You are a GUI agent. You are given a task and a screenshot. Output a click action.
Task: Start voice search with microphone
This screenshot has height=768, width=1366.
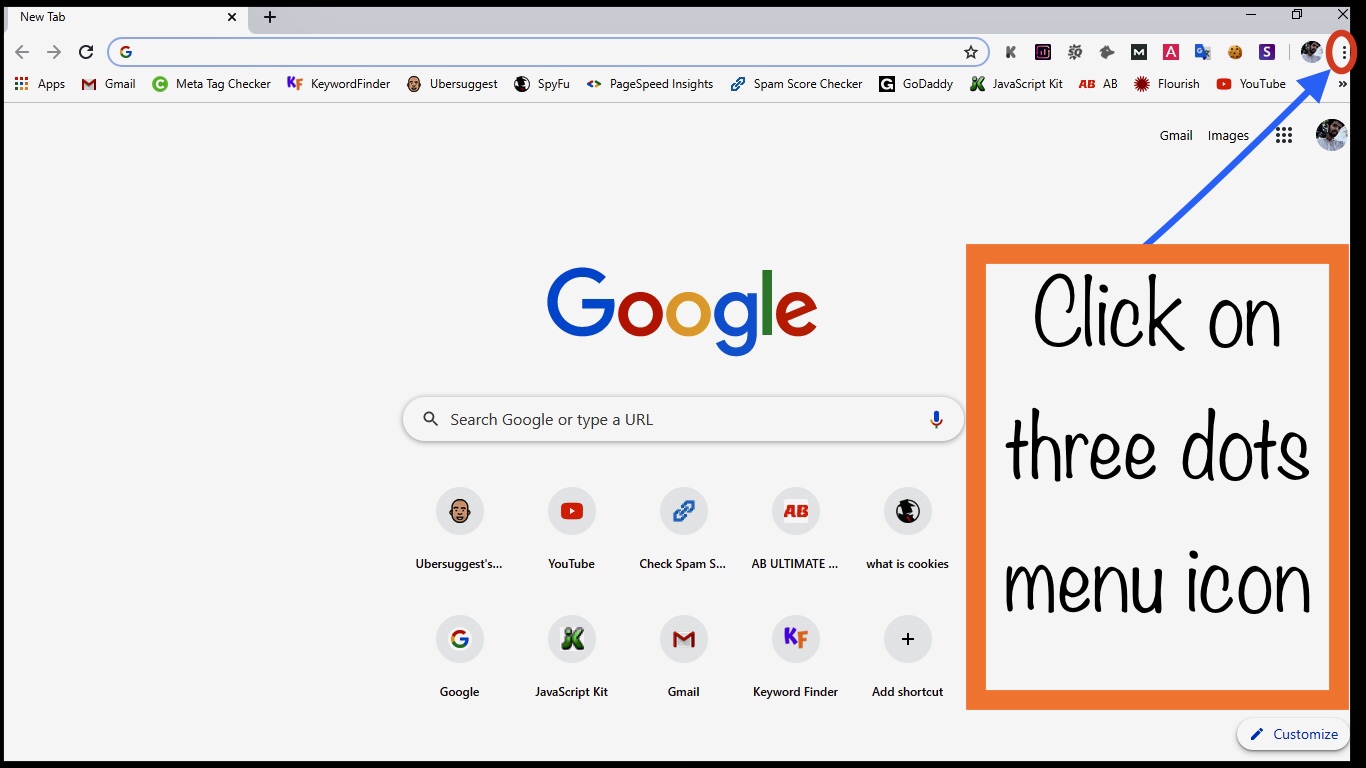pyautogui.click(x=936, y=420)
